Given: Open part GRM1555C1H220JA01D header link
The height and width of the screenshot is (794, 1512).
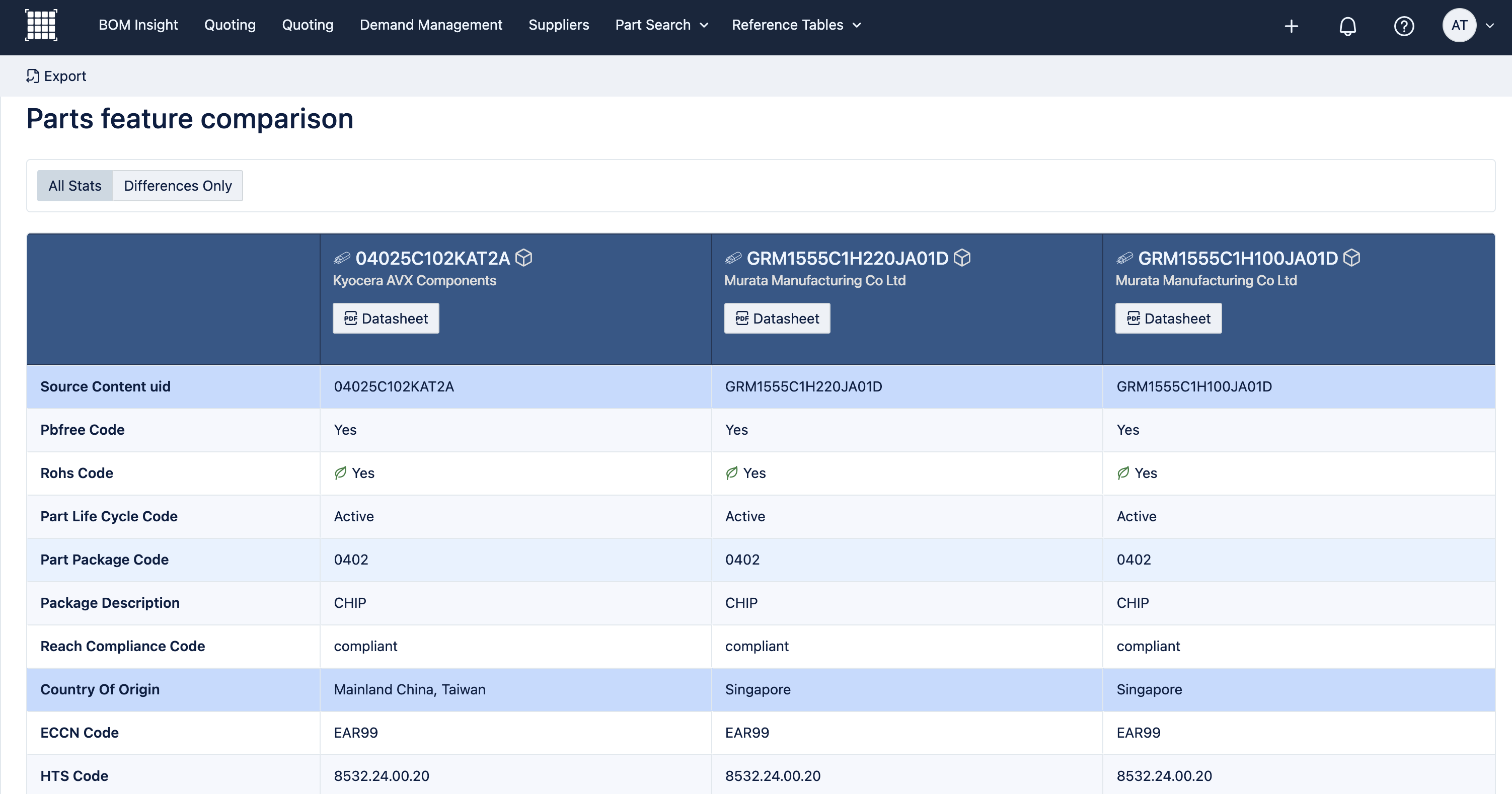Looking at the screenshot, I should pos(847,258).
